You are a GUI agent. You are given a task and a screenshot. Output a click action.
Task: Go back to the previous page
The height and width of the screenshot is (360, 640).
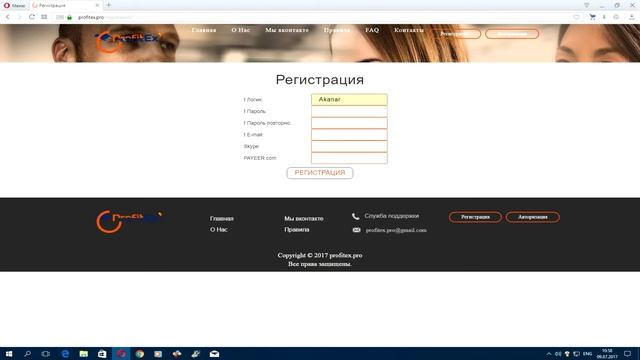click(8, 17)
